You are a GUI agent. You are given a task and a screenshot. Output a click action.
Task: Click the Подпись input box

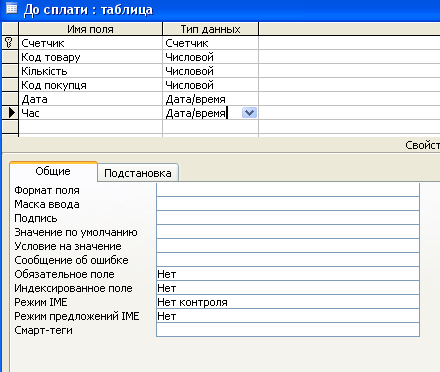[288, 218]
